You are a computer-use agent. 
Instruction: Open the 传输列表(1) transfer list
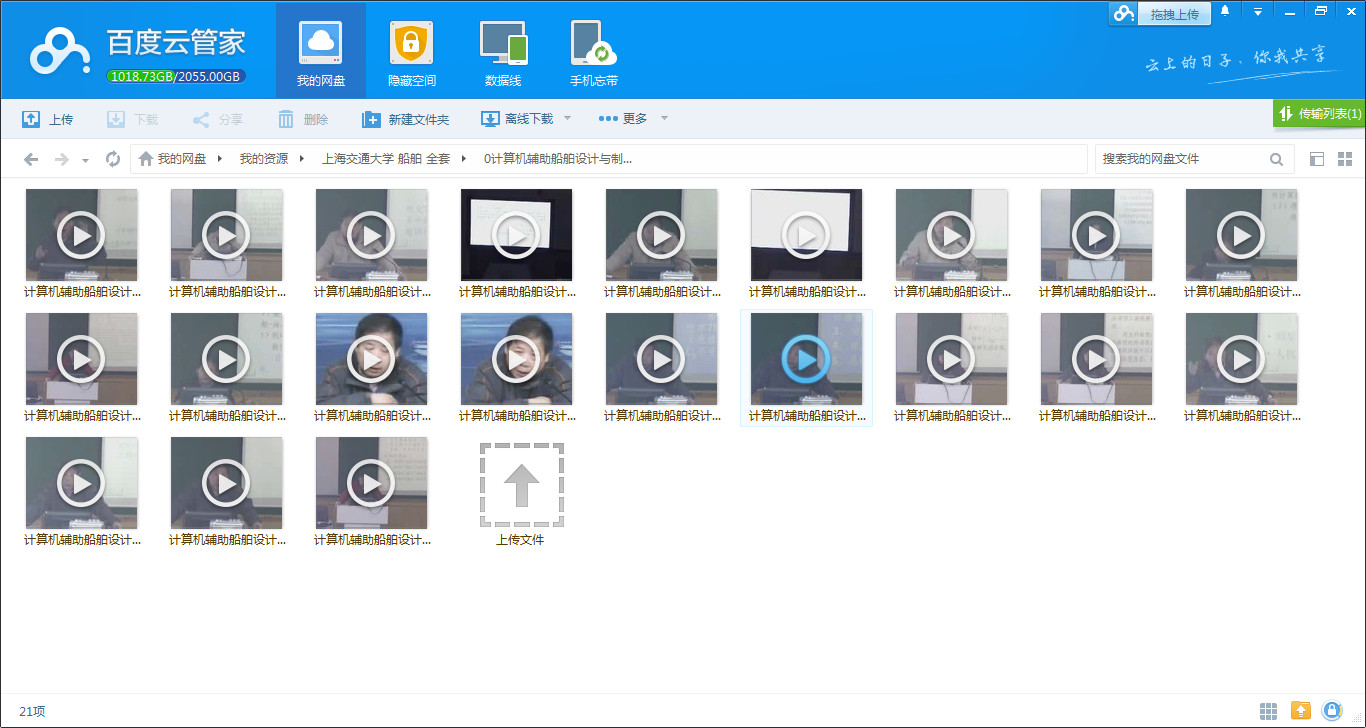click(1320, 114)
